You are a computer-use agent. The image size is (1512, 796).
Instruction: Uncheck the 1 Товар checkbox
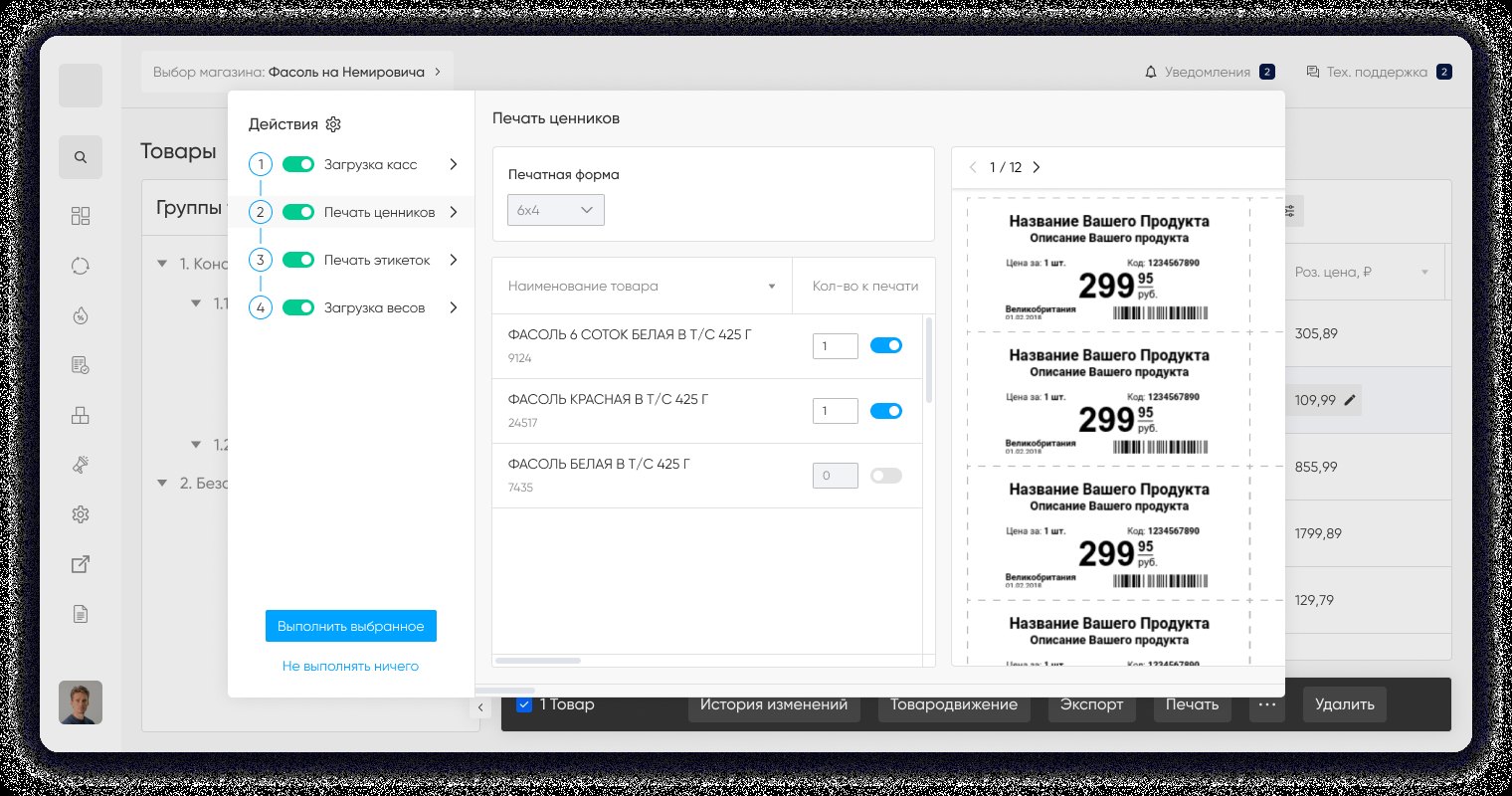[x=524, y=704]
